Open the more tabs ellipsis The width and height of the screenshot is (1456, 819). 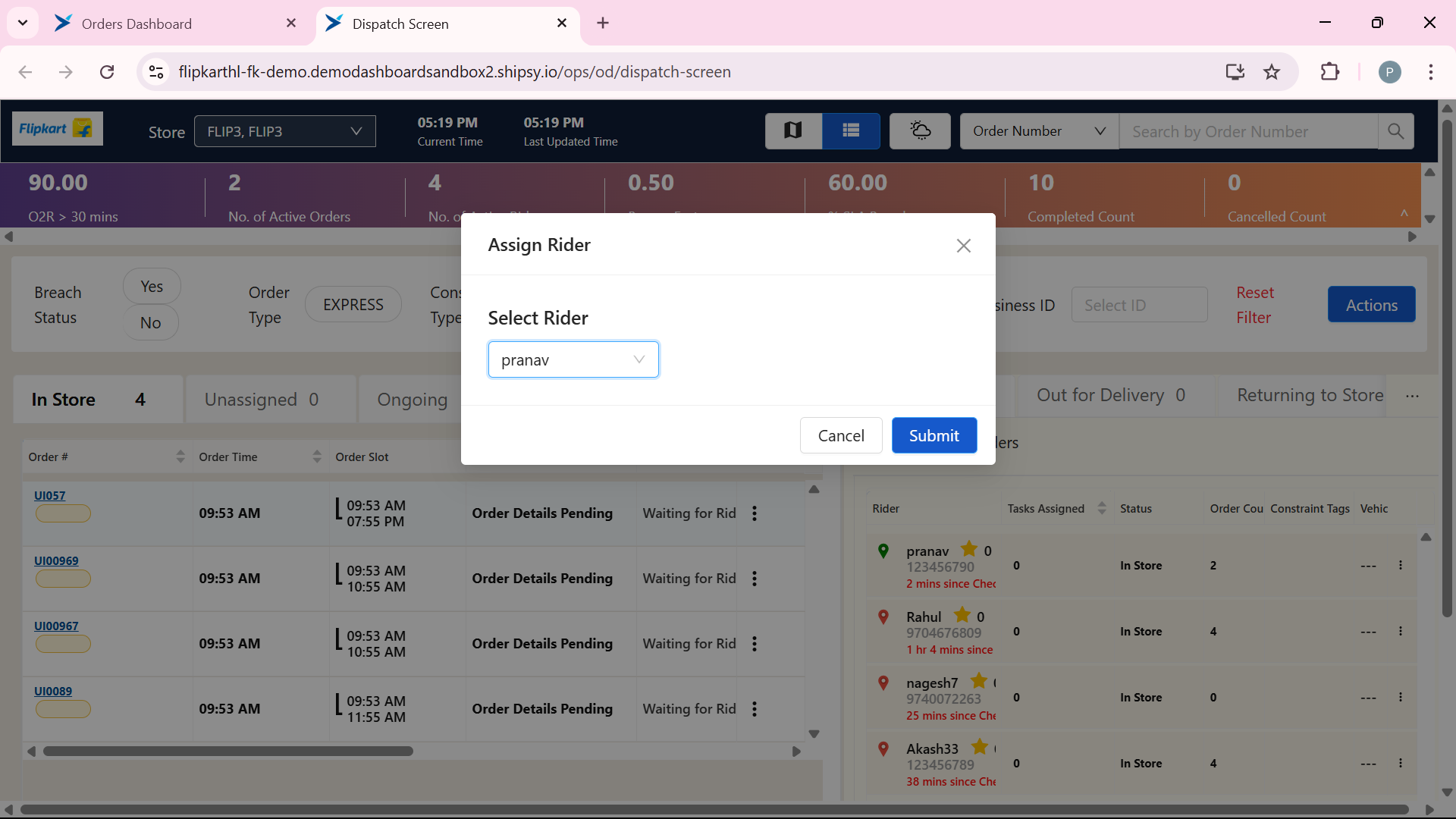click(1411, 396)
